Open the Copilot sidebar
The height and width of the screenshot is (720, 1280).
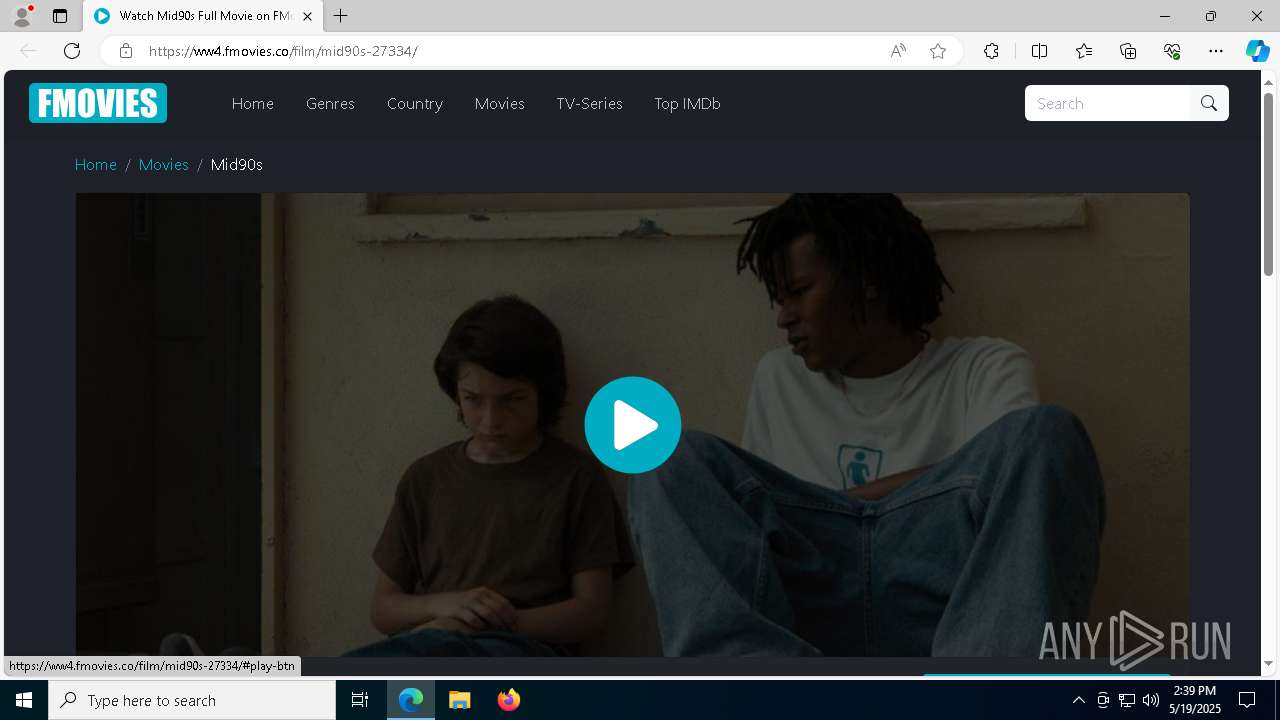click(x=1258, y=51)
